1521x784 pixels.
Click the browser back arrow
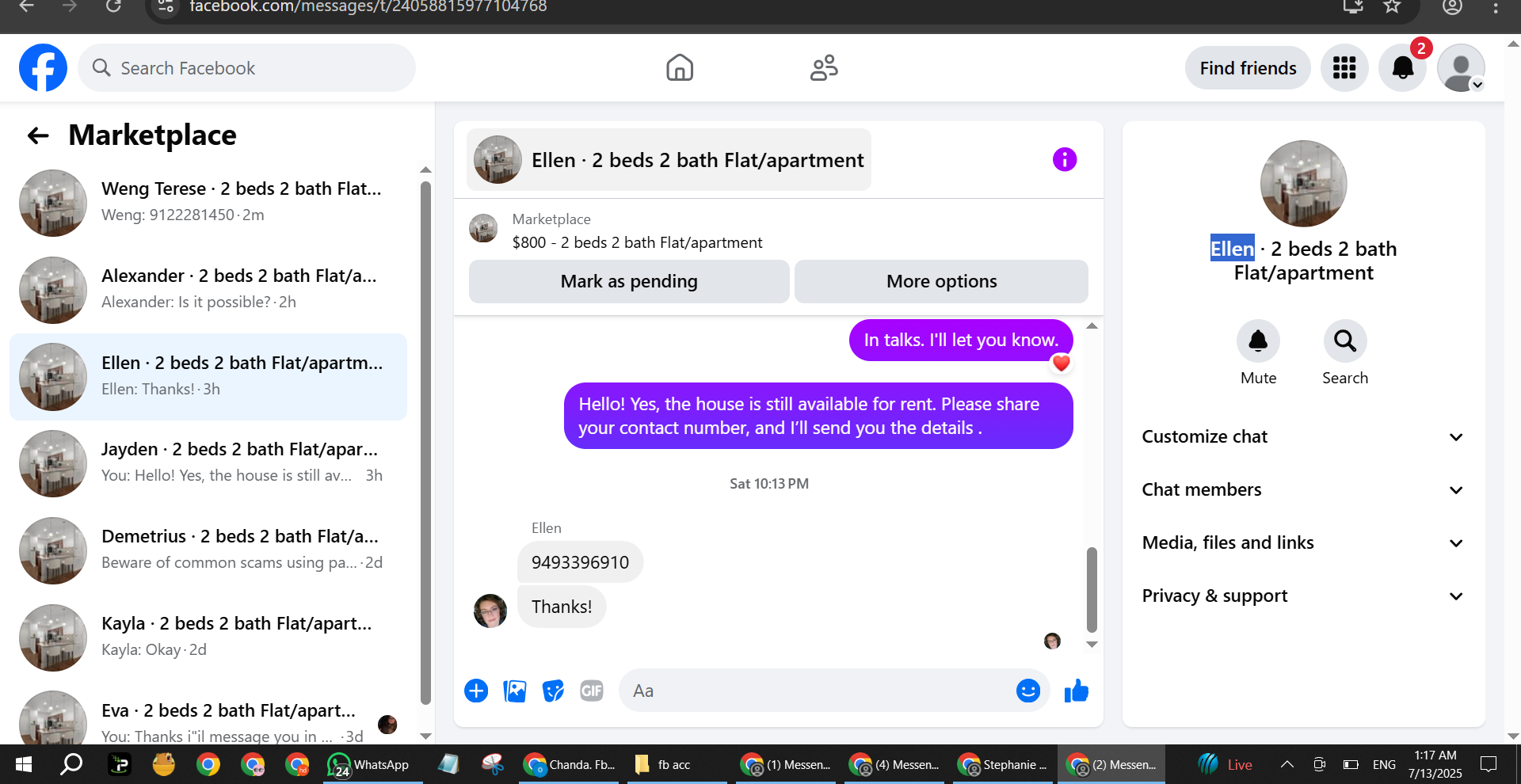(27, 7)
